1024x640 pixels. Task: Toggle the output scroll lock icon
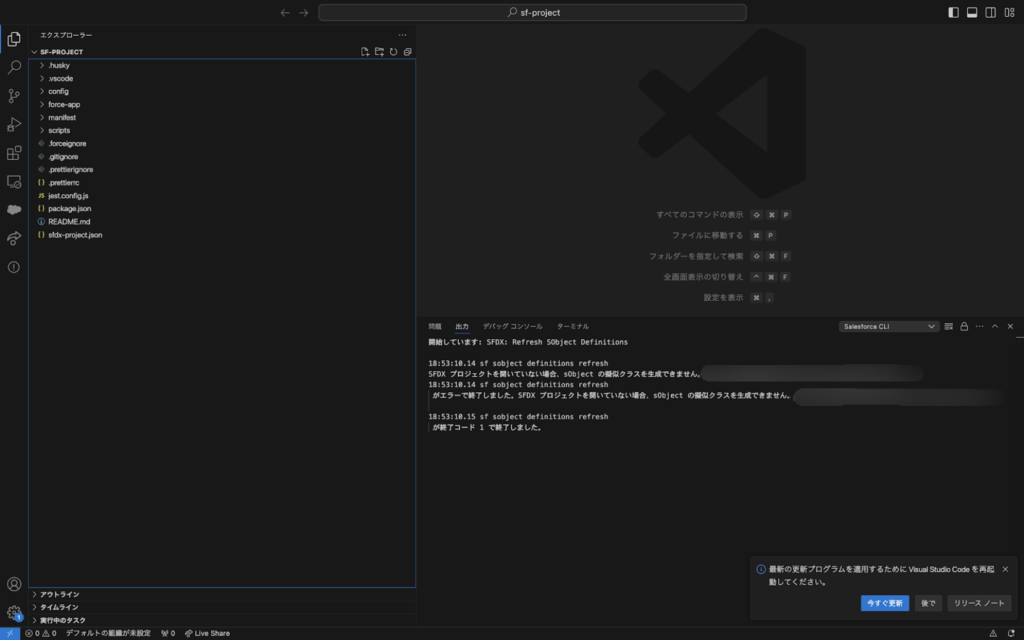click(964, 326)
